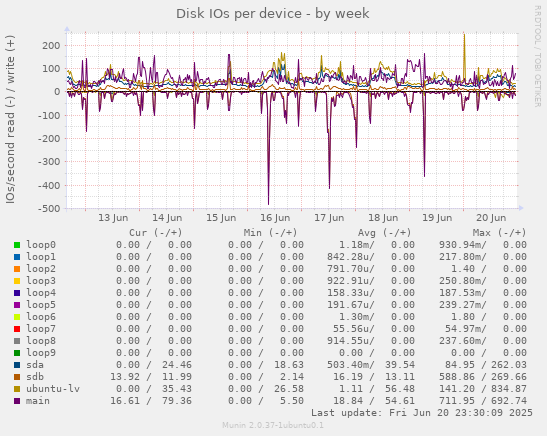Click the loop8 gray legend swatch
Viewport: 547px width, 436px height.
[x=17, y=341]
